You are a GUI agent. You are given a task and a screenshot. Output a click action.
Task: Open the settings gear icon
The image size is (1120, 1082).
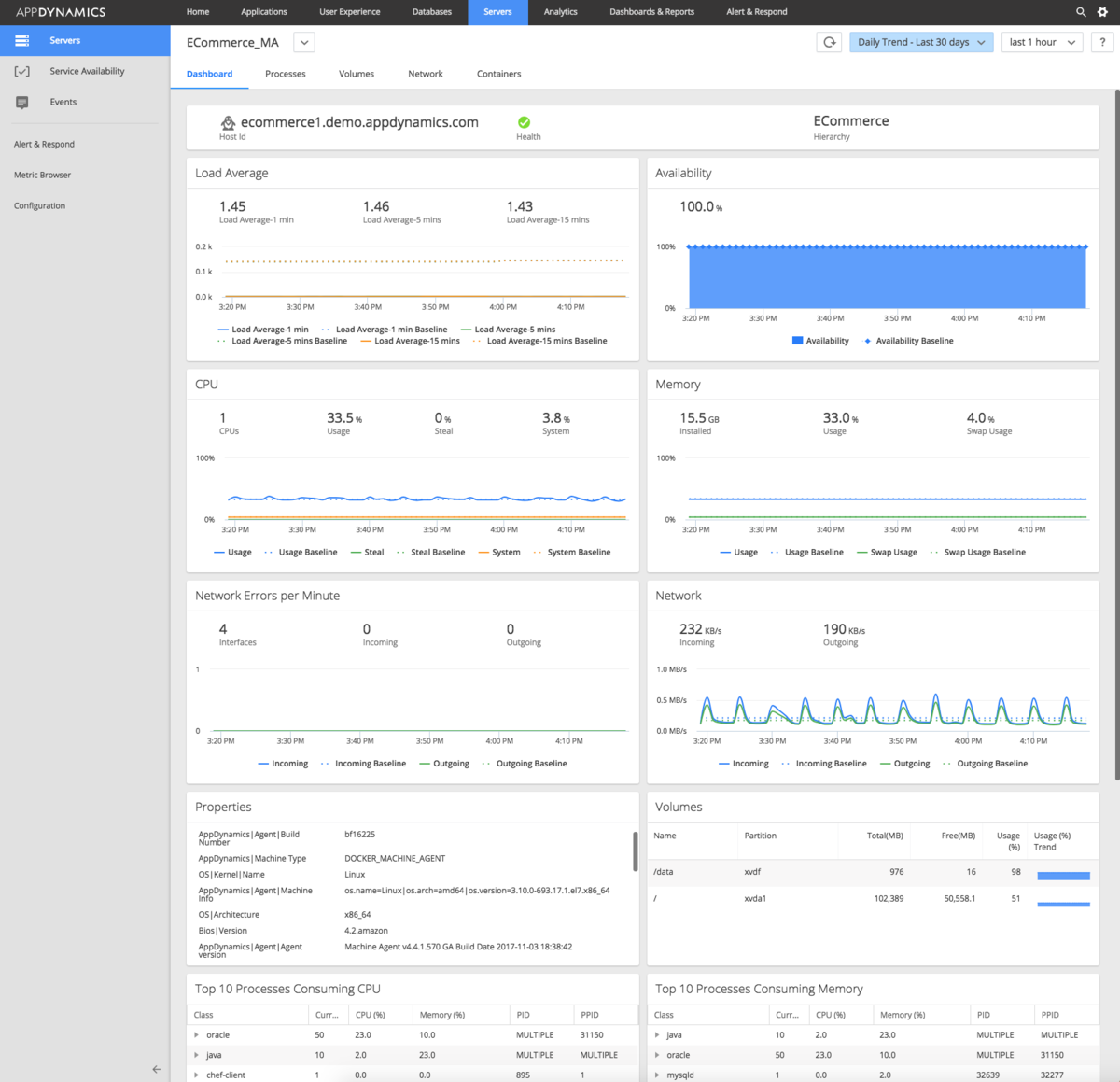click(x=1102, y=12)
